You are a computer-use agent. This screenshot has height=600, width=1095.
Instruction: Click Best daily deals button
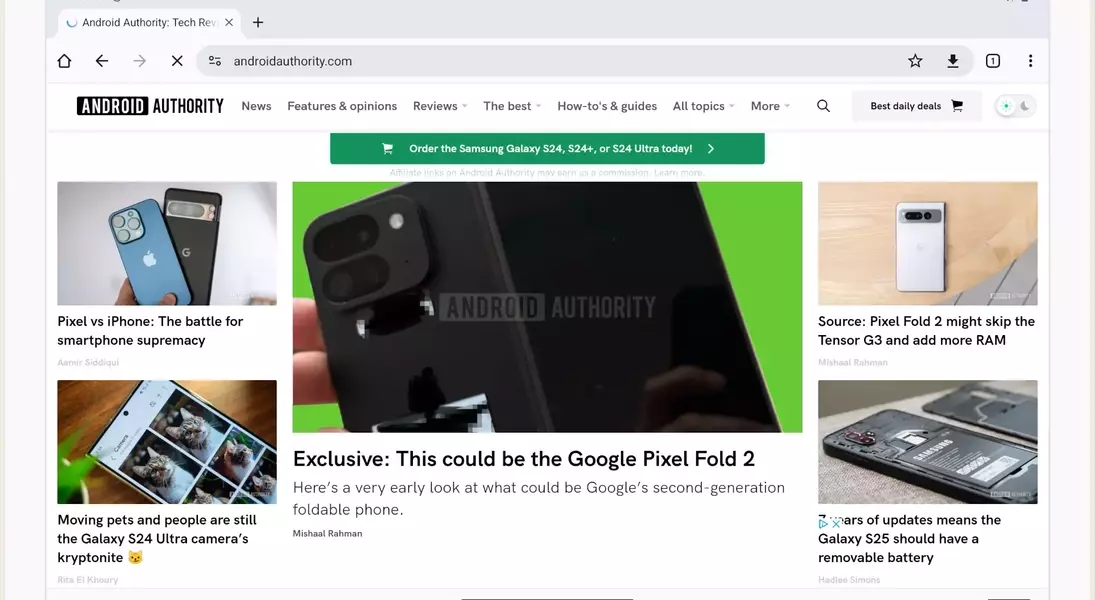point(916,106)
